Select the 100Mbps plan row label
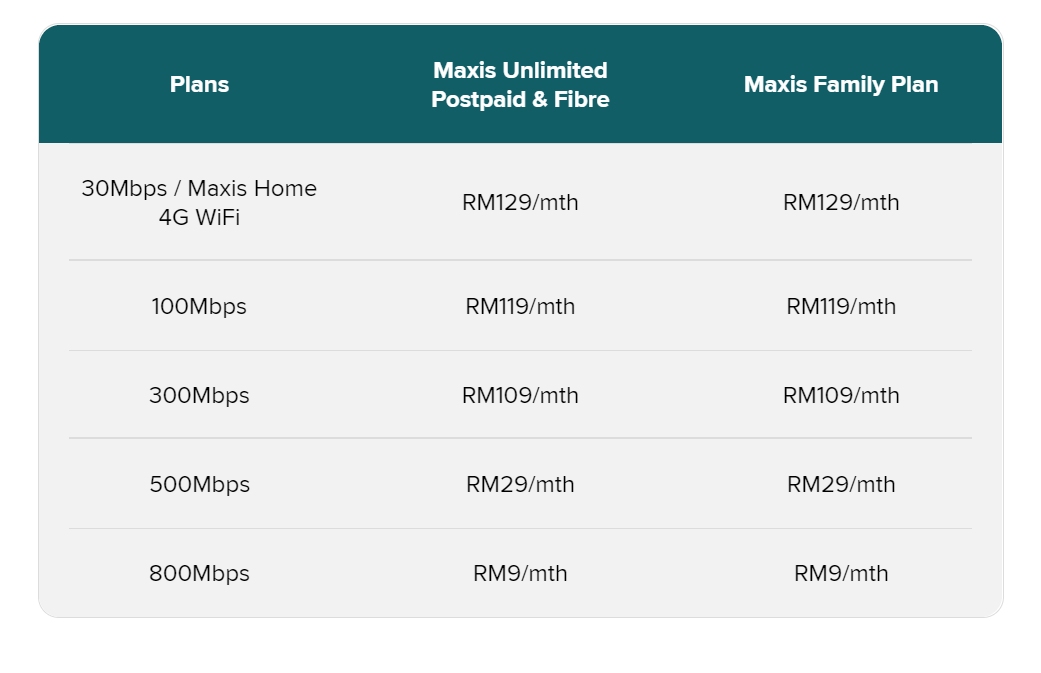 pos(199,306)
